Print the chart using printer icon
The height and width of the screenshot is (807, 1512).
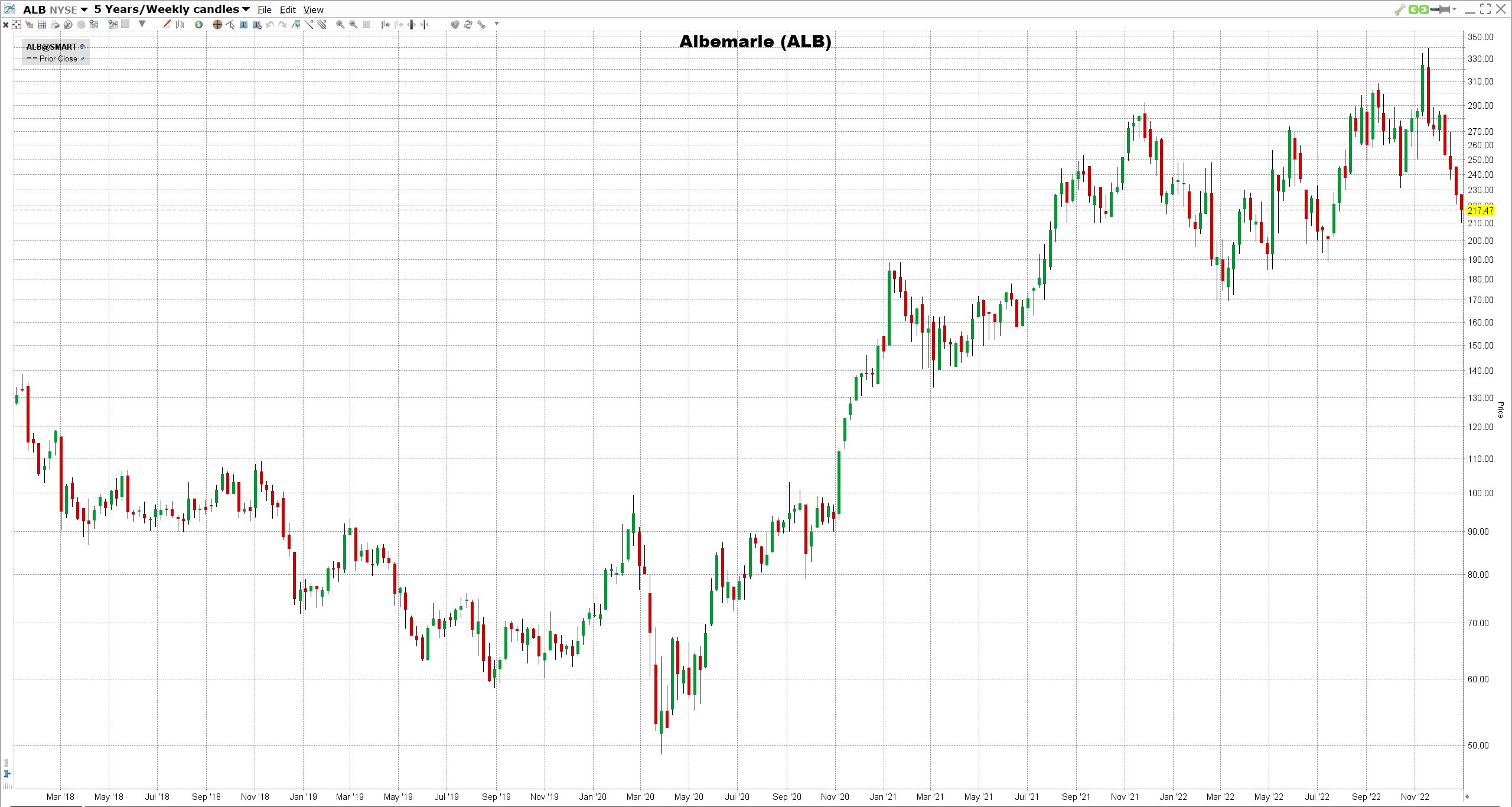(x=55, y=24)
